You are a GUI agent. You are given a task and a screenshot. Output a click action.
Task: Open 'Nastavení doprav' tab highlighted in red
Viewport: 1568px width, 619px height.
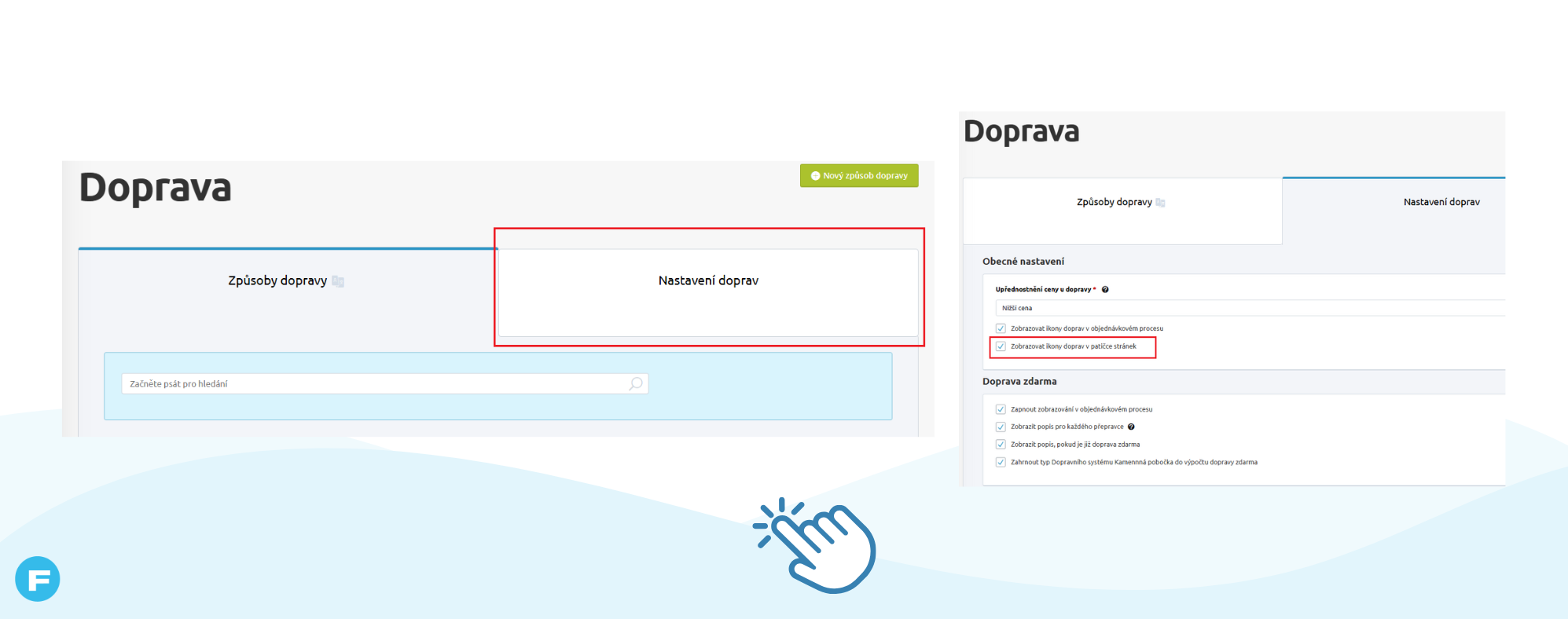click(708, 281)
